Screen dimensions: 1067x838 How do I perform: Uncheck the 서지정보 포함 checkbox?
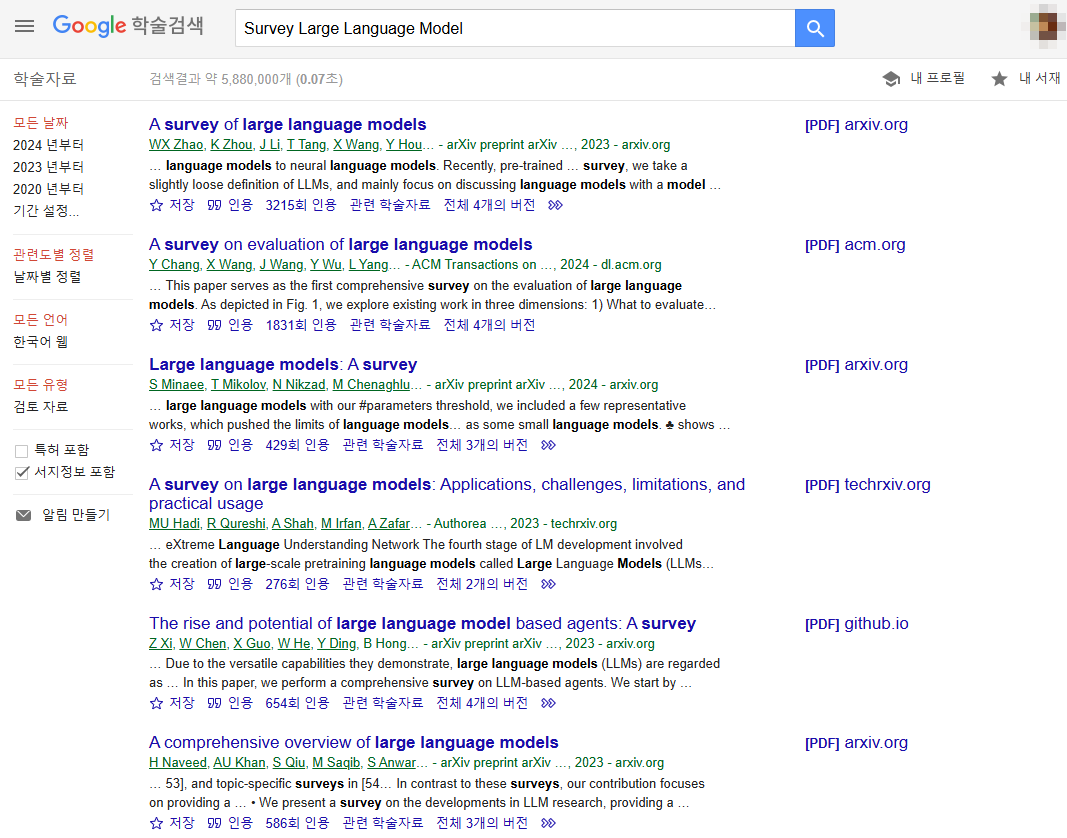(21, 472)
